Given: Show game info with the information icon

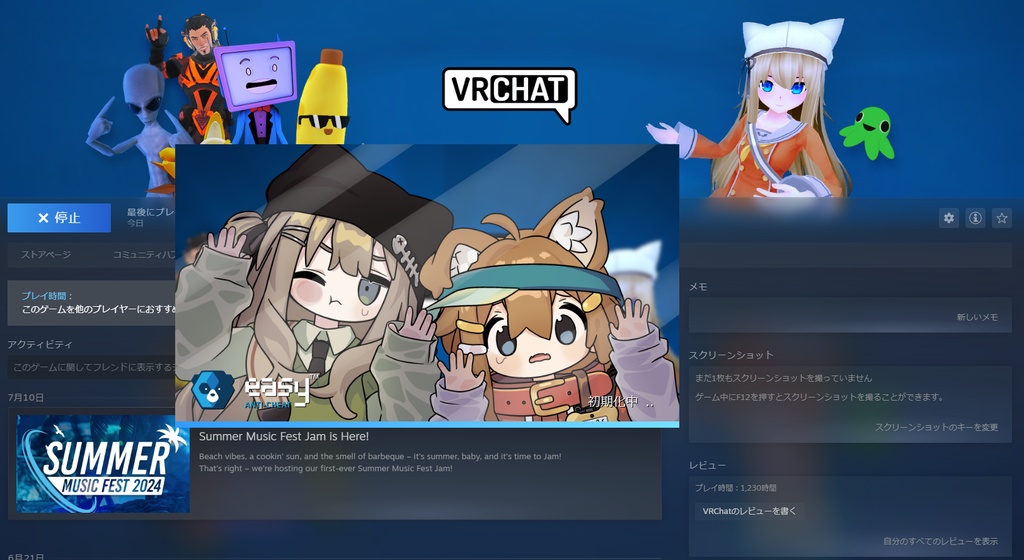Looking at the screenshot, I should click(x=975, y=218).
